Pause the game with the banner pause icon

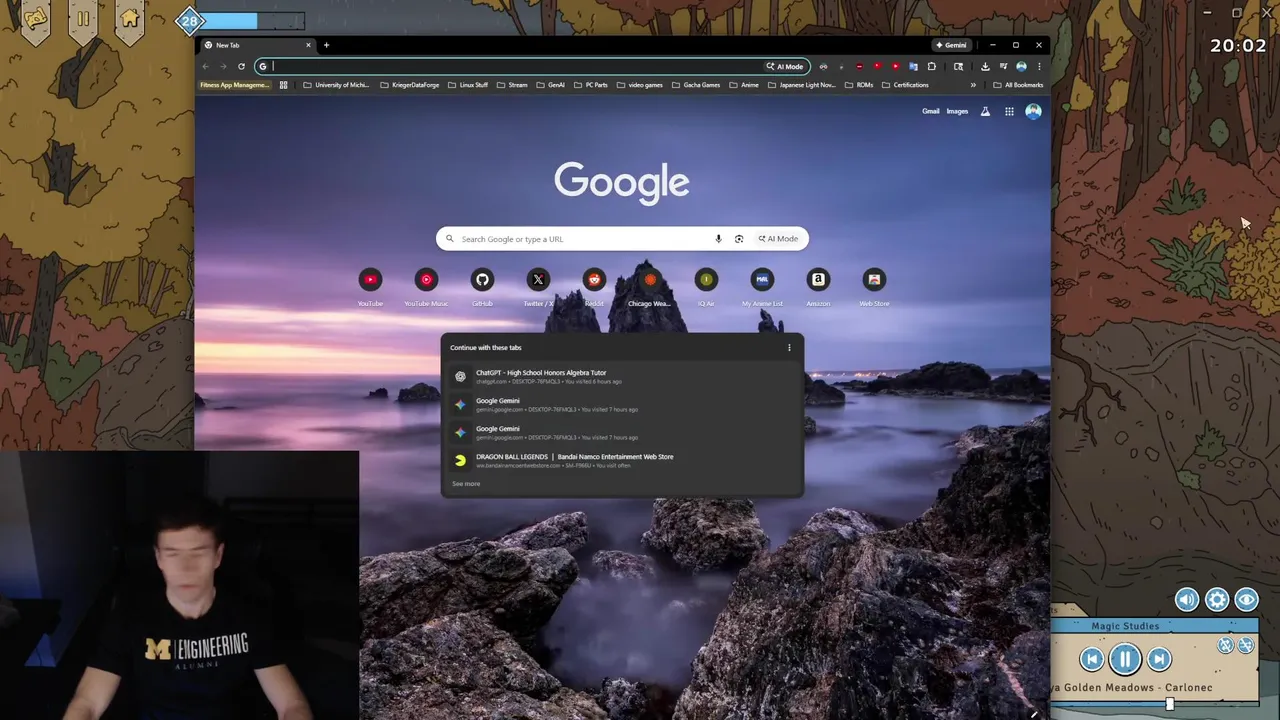click(83, 18)
